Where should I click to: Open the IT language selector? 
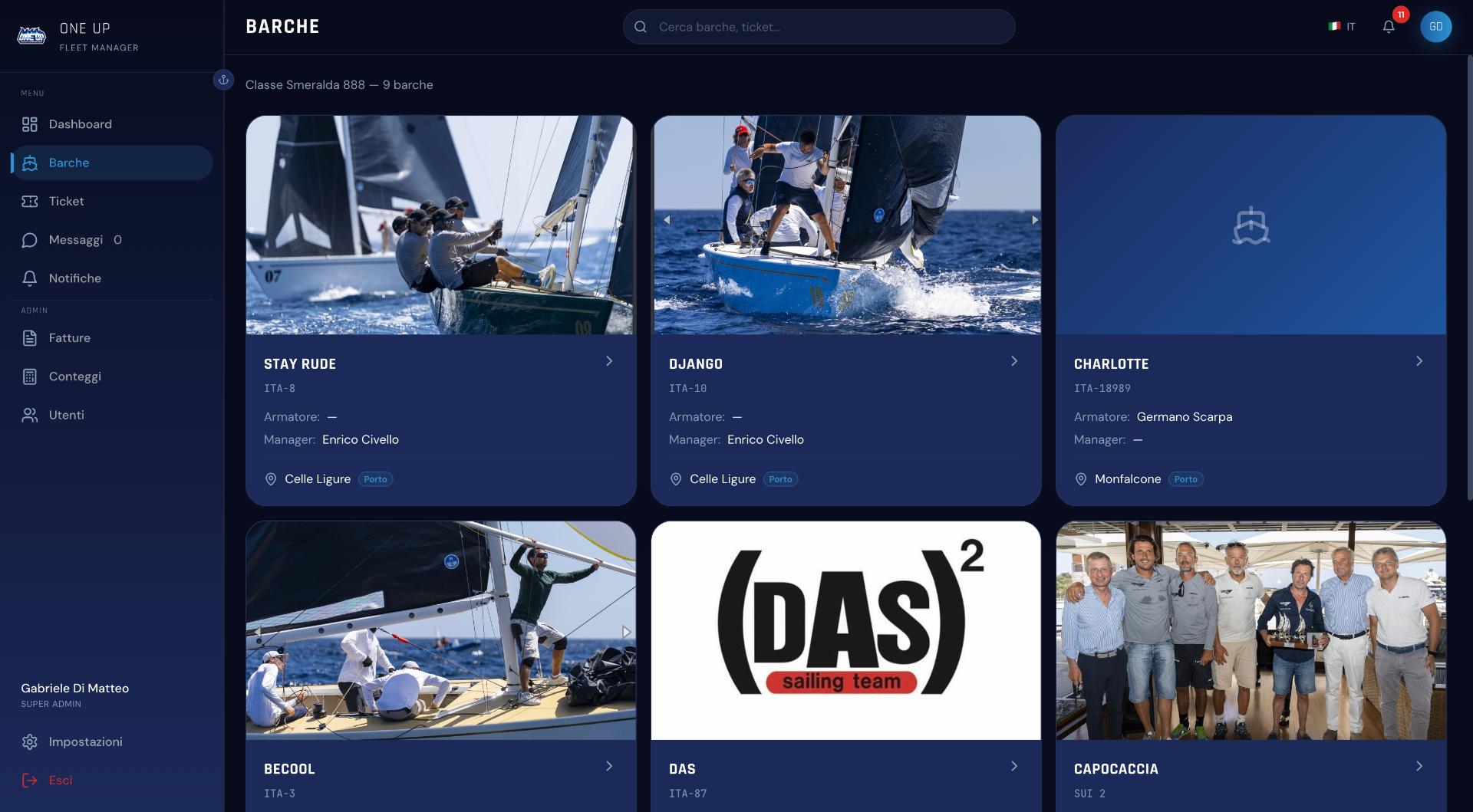[1342, 27]
